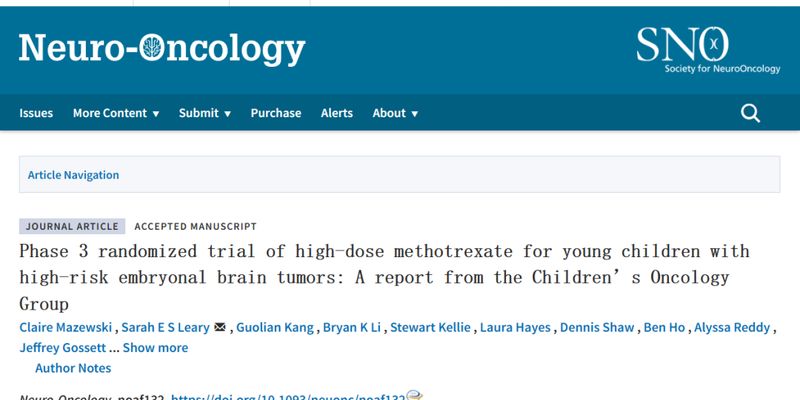The height and width of the screenshot is (400, 800).
Task: Open the Society for NeuroOncology logo
Action: click(706, 49)
